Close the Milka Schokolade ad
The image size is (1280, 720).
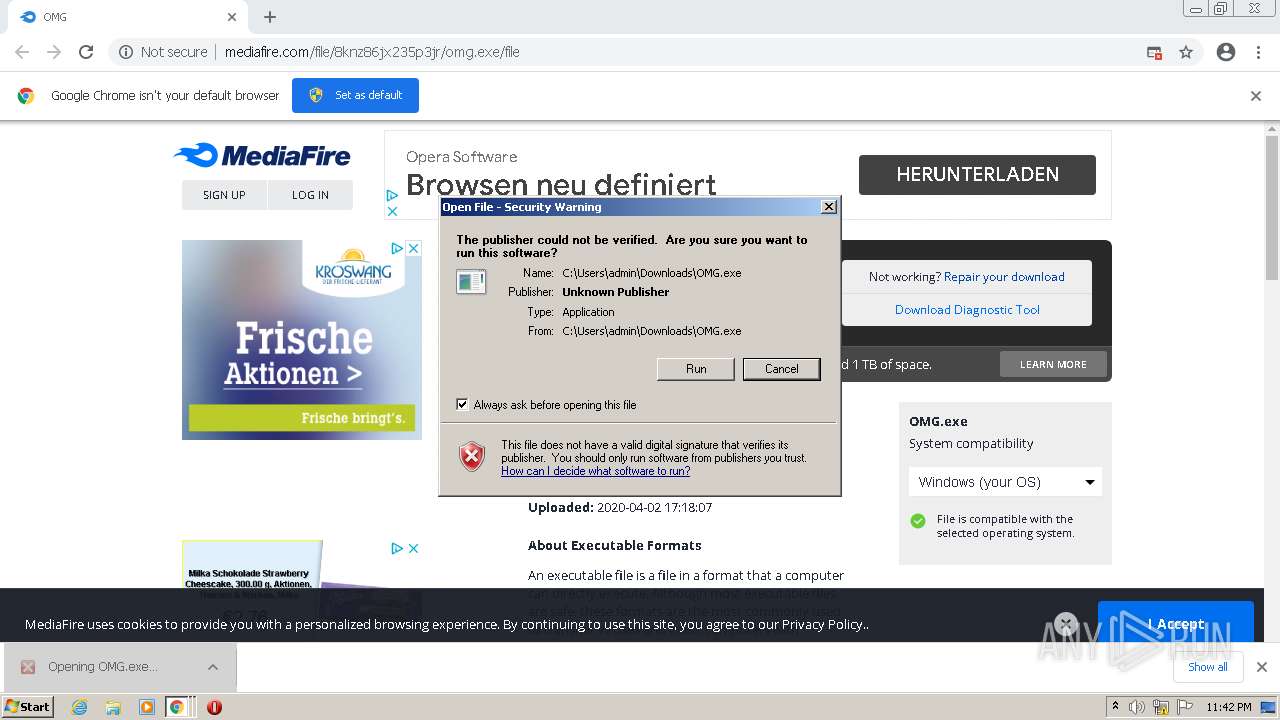(x=413, y=548)
